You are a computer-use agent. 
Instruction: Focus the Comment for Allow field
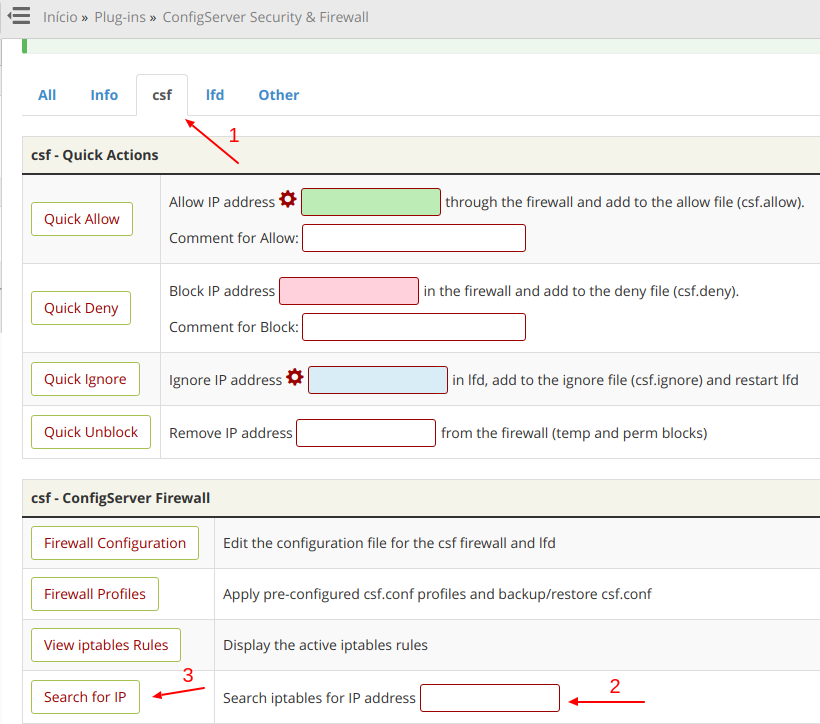(x=414, y=238)
